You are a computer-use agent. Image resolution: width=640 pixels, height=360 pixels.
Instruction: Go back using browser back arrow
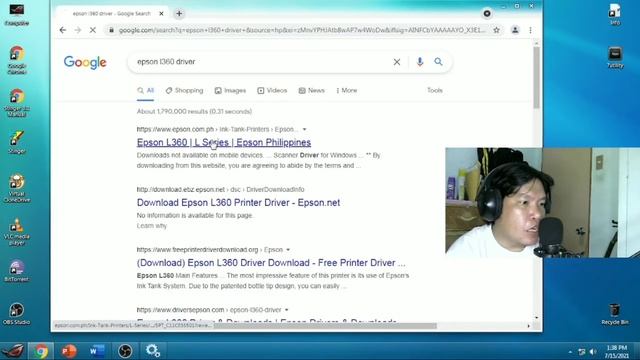[62, 30]
